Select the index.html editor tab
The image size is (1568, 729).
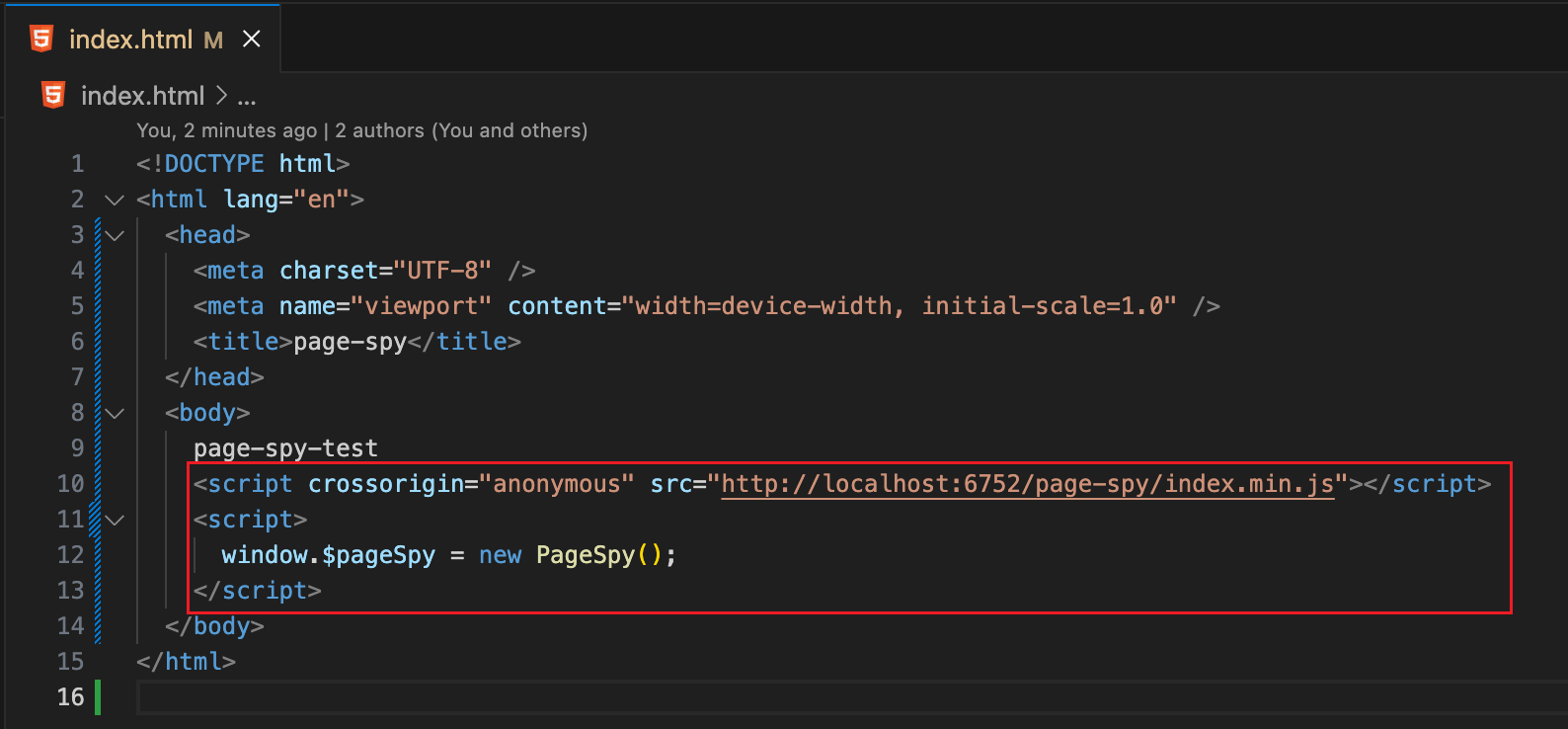coord(144,40)
